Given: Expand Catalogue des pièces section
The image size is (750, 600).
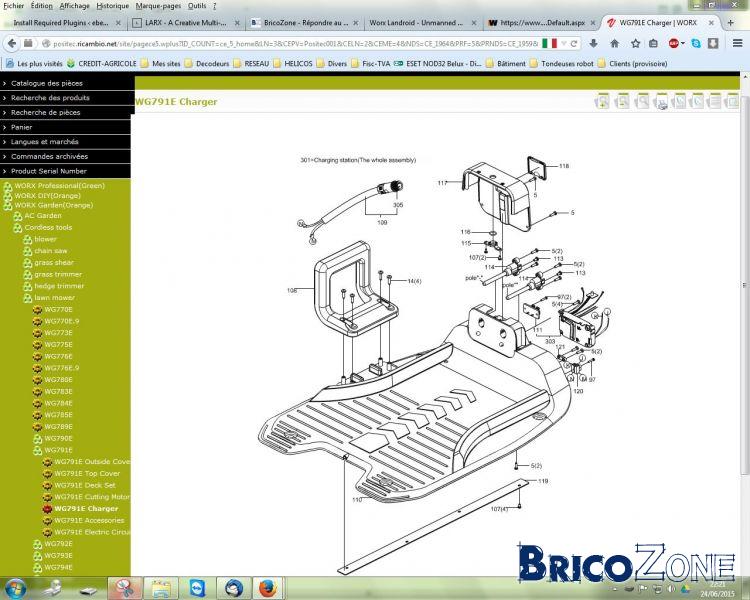Looking at the screenshot, I should tap(66, 83).
